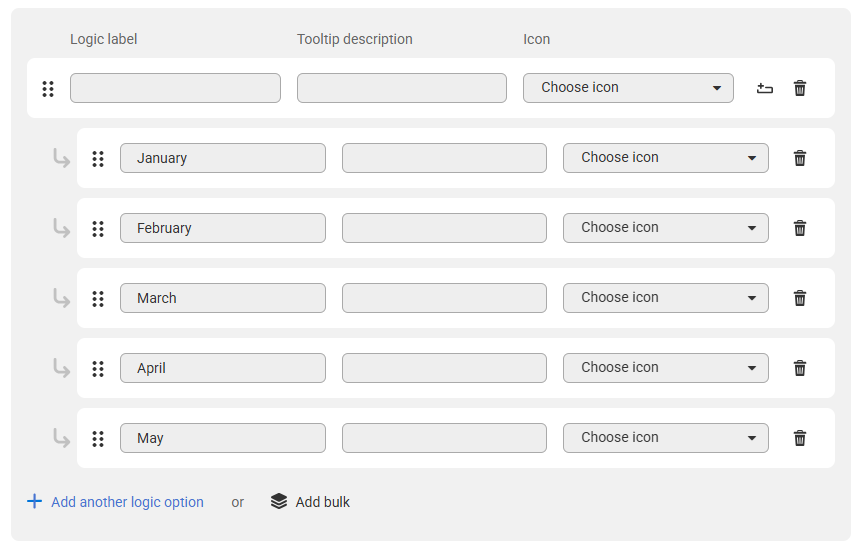
Task: Focus the empty Logic label field in top row
Action: tap(175, 88)
